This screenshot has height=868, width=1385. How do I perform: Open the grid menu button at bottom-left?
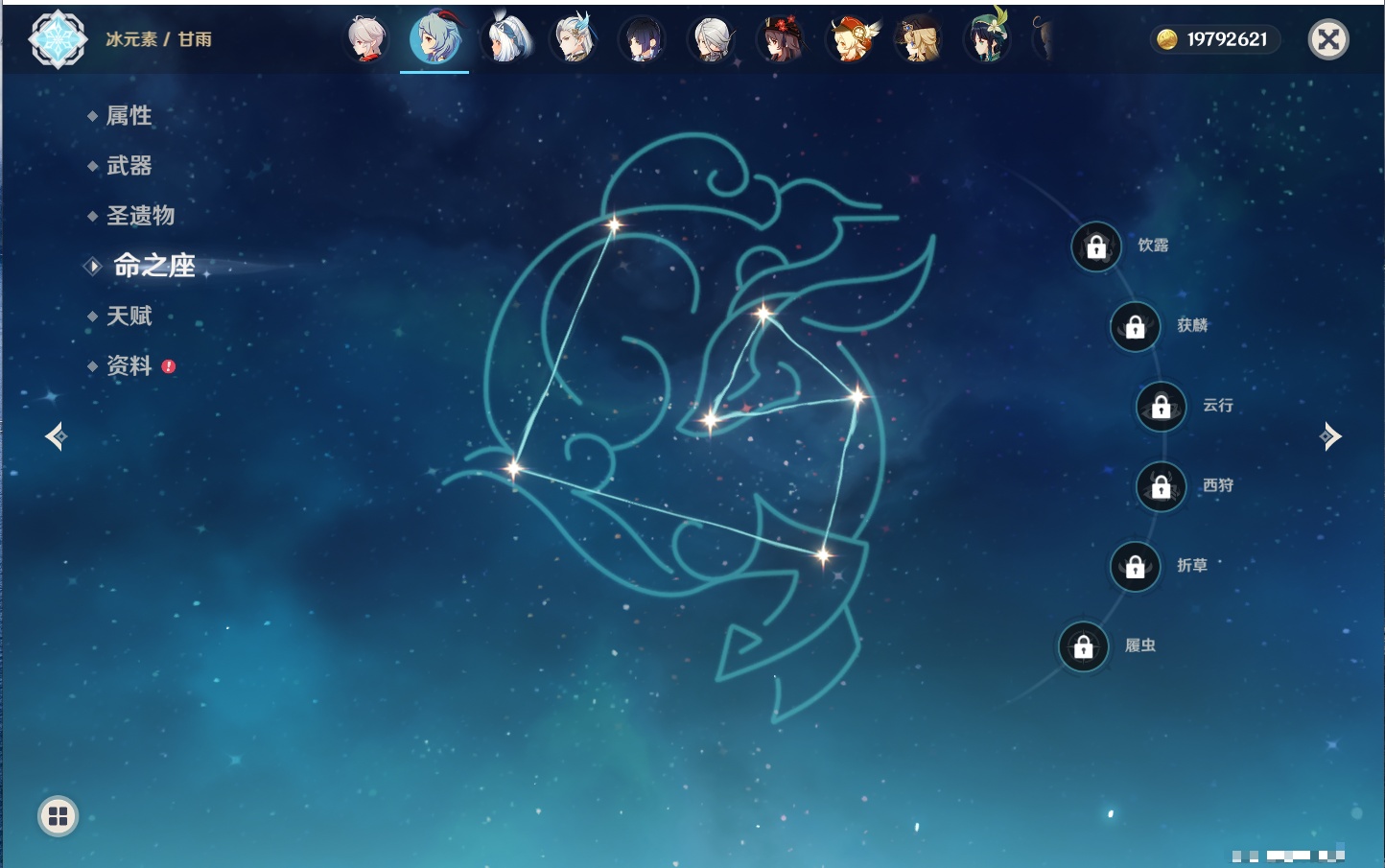point(58,816)
